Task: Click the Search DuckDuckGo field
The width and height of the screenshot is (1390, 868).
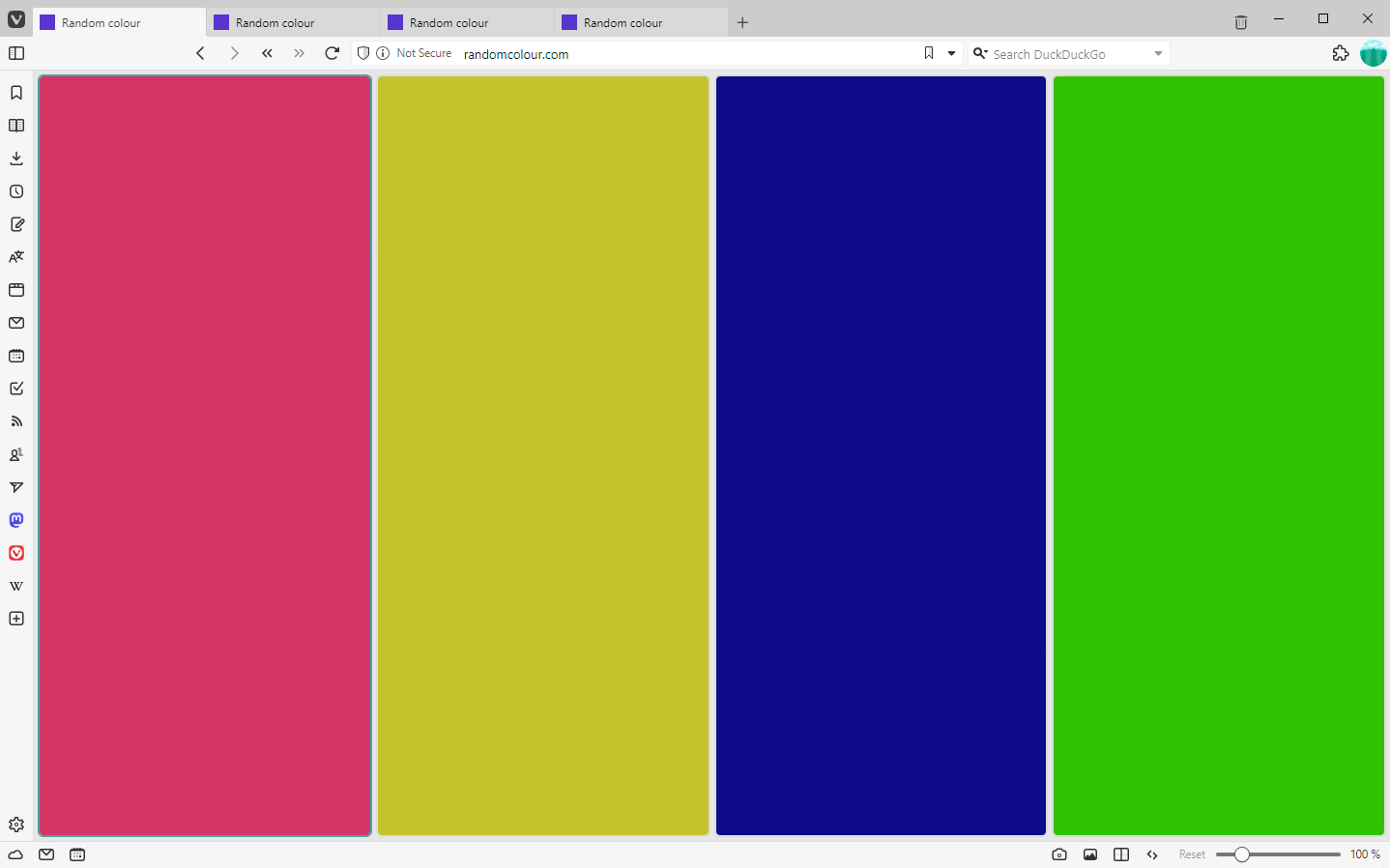Action: [1070, 54]
